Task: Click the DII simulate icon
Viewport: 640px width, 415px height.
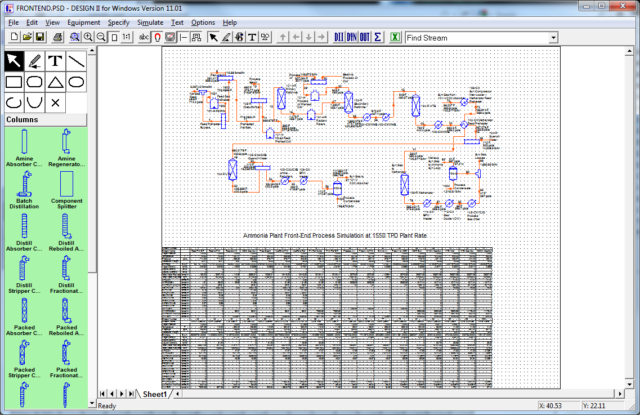Action: [x=339, y=37]
